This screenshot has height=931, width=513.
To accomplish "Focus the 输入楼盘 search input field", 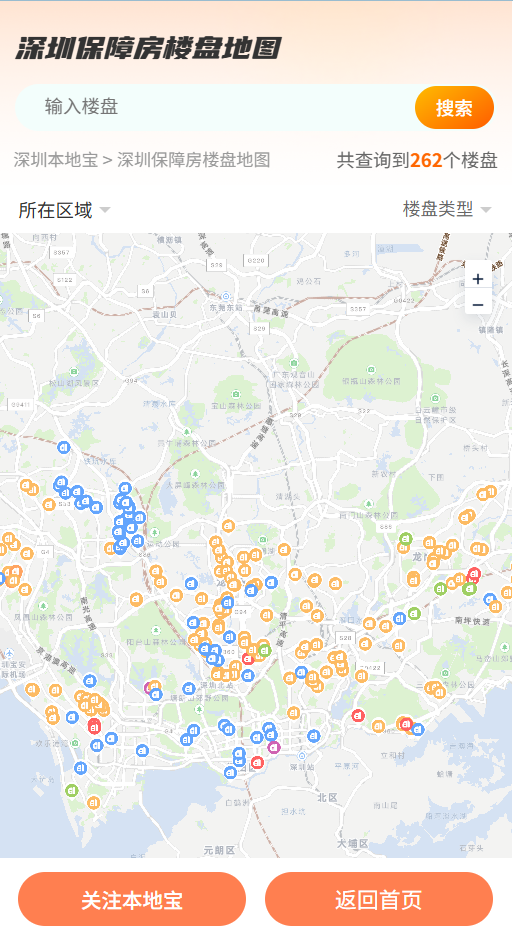I will coord(214,107).
